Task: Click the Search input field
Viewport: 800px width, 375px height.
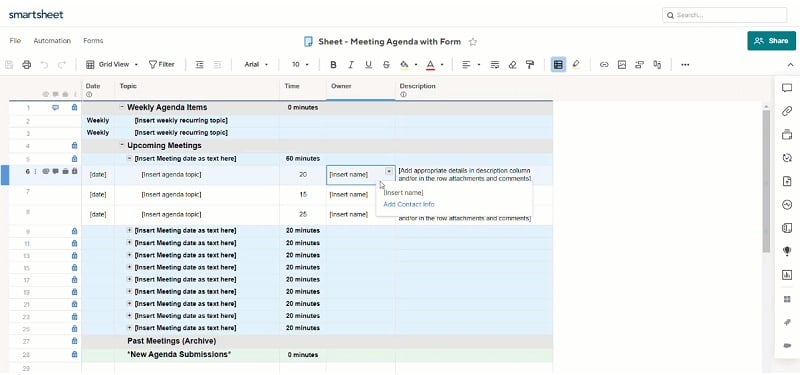Action: (724, 15)
